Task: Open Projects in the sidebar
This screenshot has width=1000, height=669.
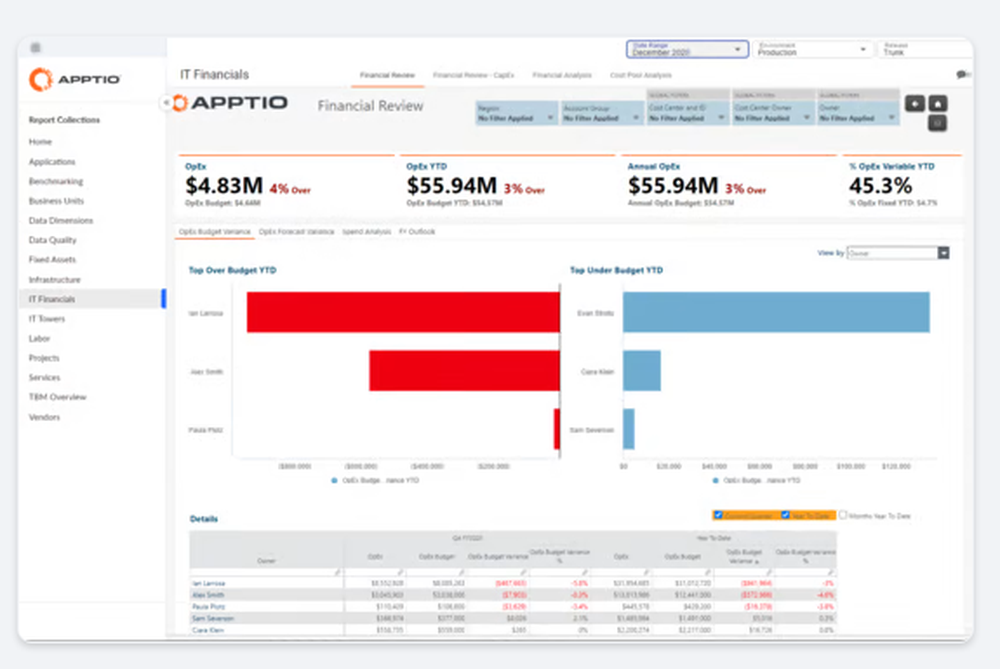Action: [x=44, y=358]
